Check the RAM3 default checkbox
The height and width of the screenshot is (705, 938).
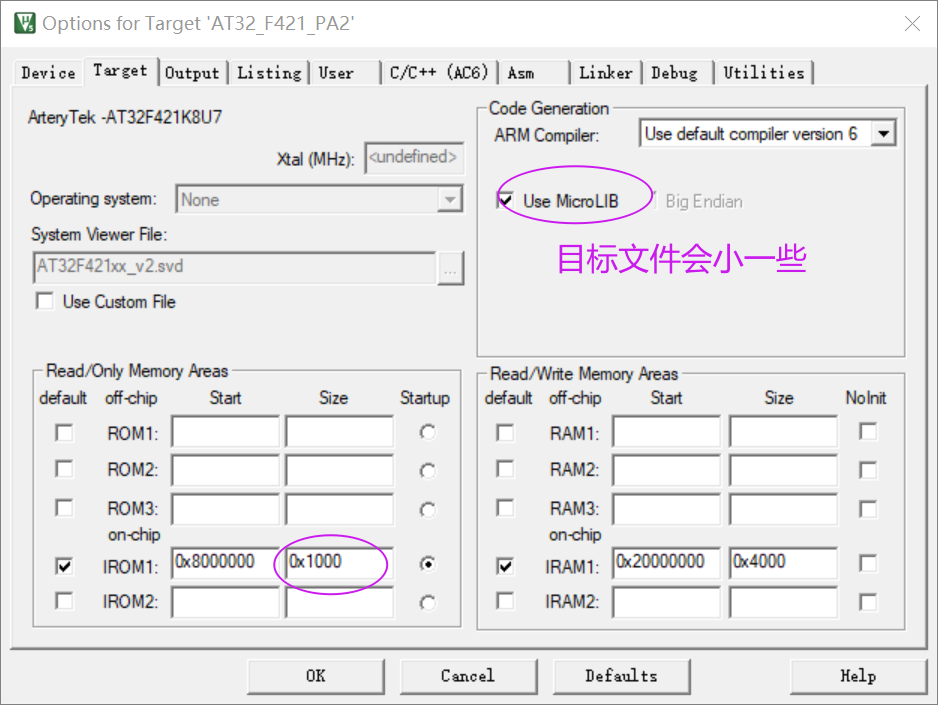coord(505,508)
